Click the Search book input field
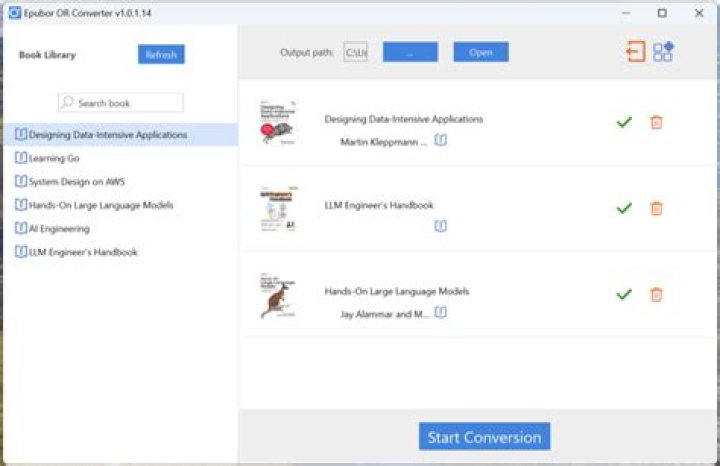This screenshot has height=466, width=720. (x=121, y=103)
